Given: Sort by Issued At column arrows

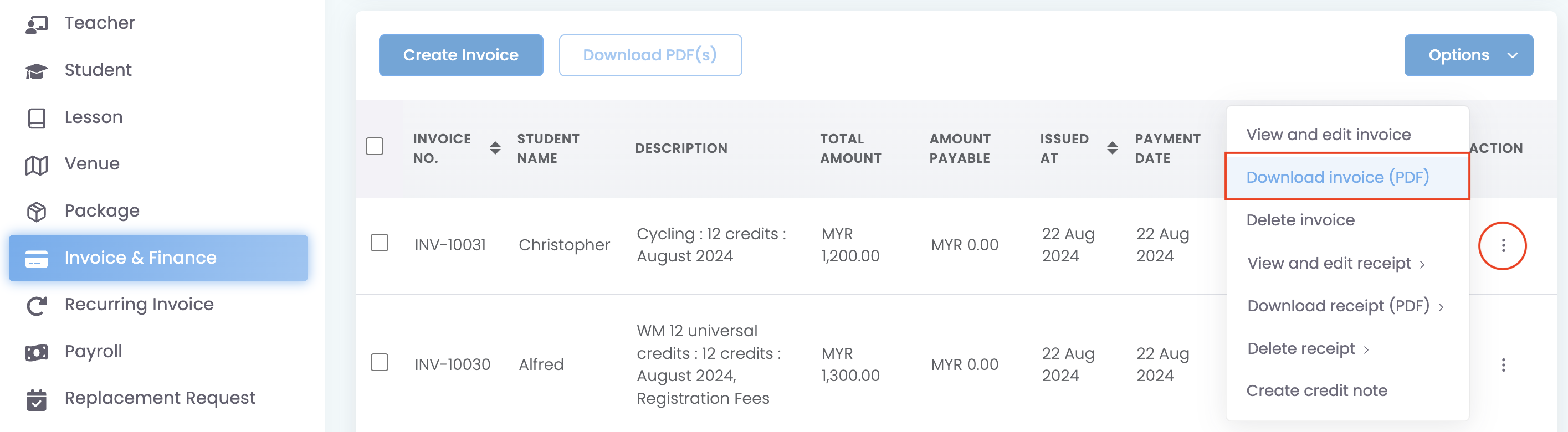Looking at the screenshot, I should (1112, 148).
